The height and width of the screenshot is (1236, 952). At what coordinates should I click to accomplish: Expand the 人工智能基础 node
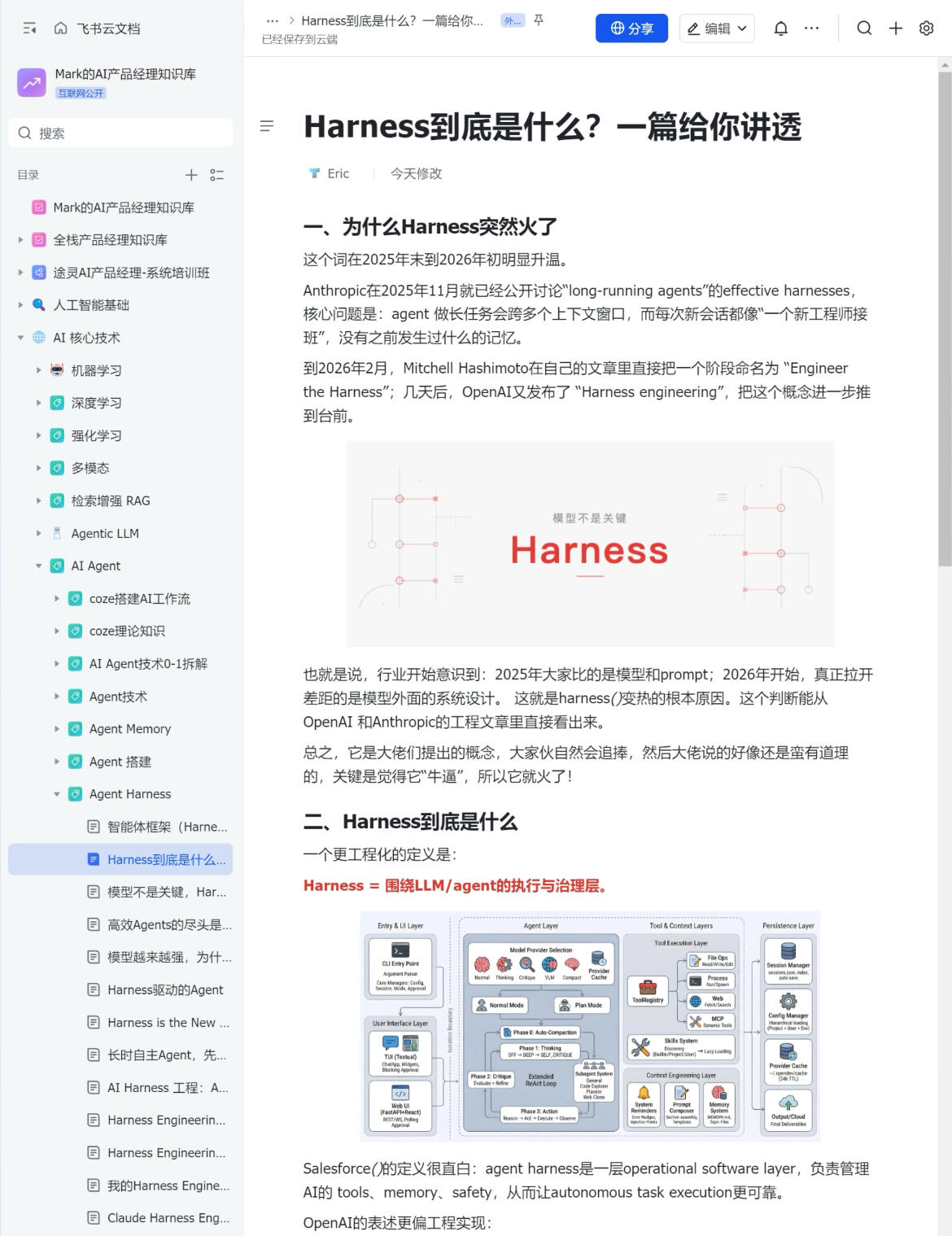(20, 305)
